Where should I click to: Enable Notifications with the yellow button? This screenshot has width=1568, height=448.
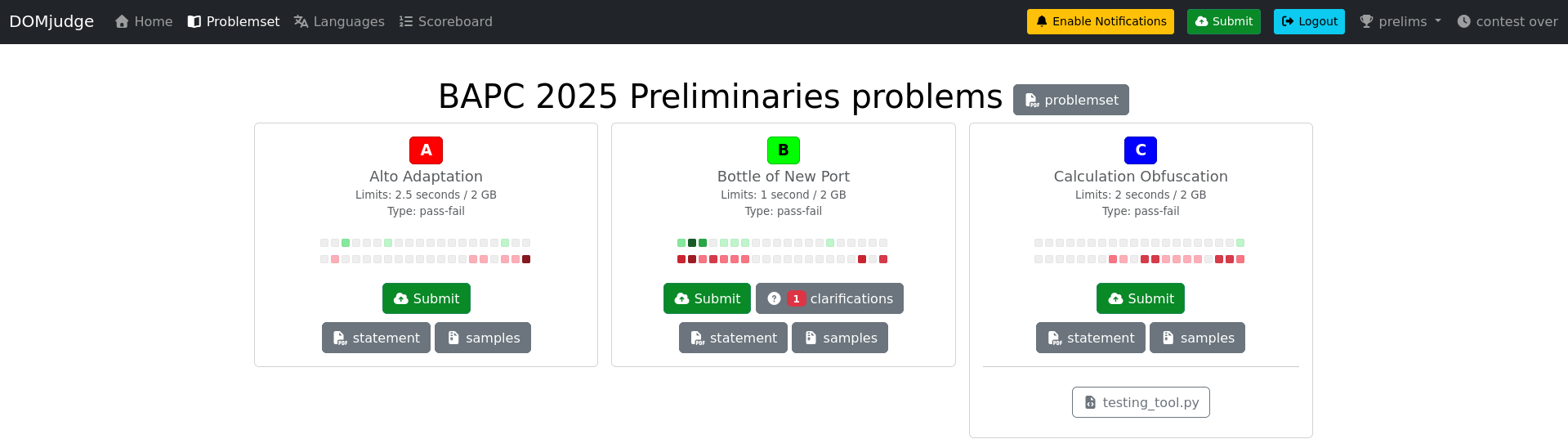coord(1100,21)
